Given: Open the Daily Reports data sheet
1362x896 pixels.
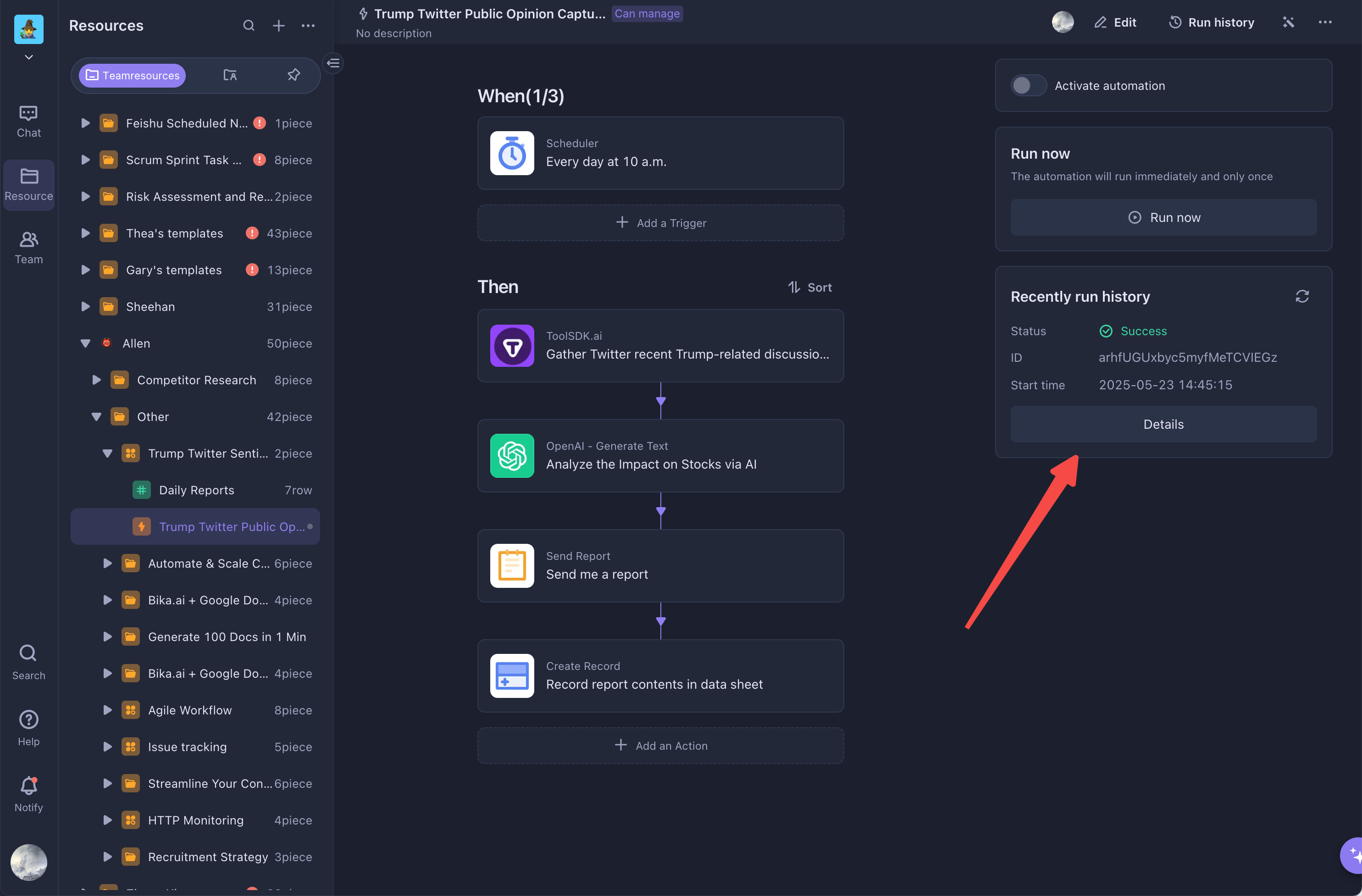Looking at the screenshot, I should (195, 490).
